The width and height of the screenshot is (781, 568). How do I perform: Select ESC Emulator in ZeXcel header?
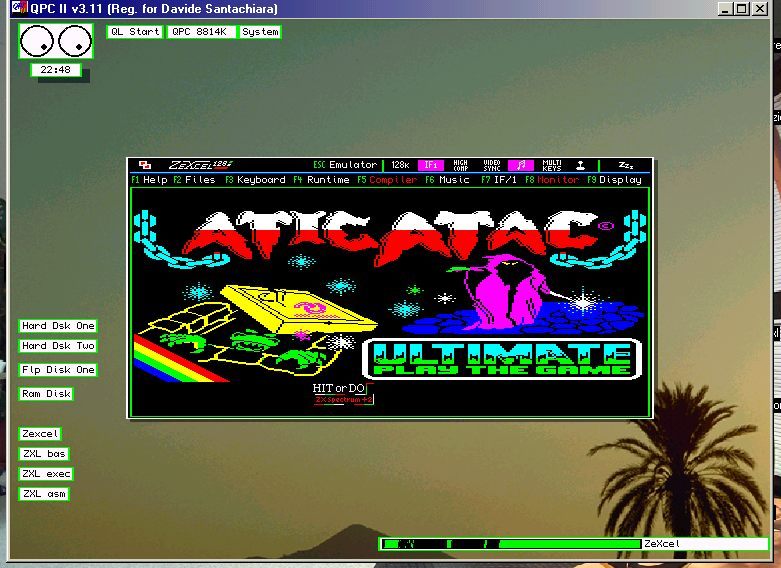pyautogui.click(x=345, y=165)
